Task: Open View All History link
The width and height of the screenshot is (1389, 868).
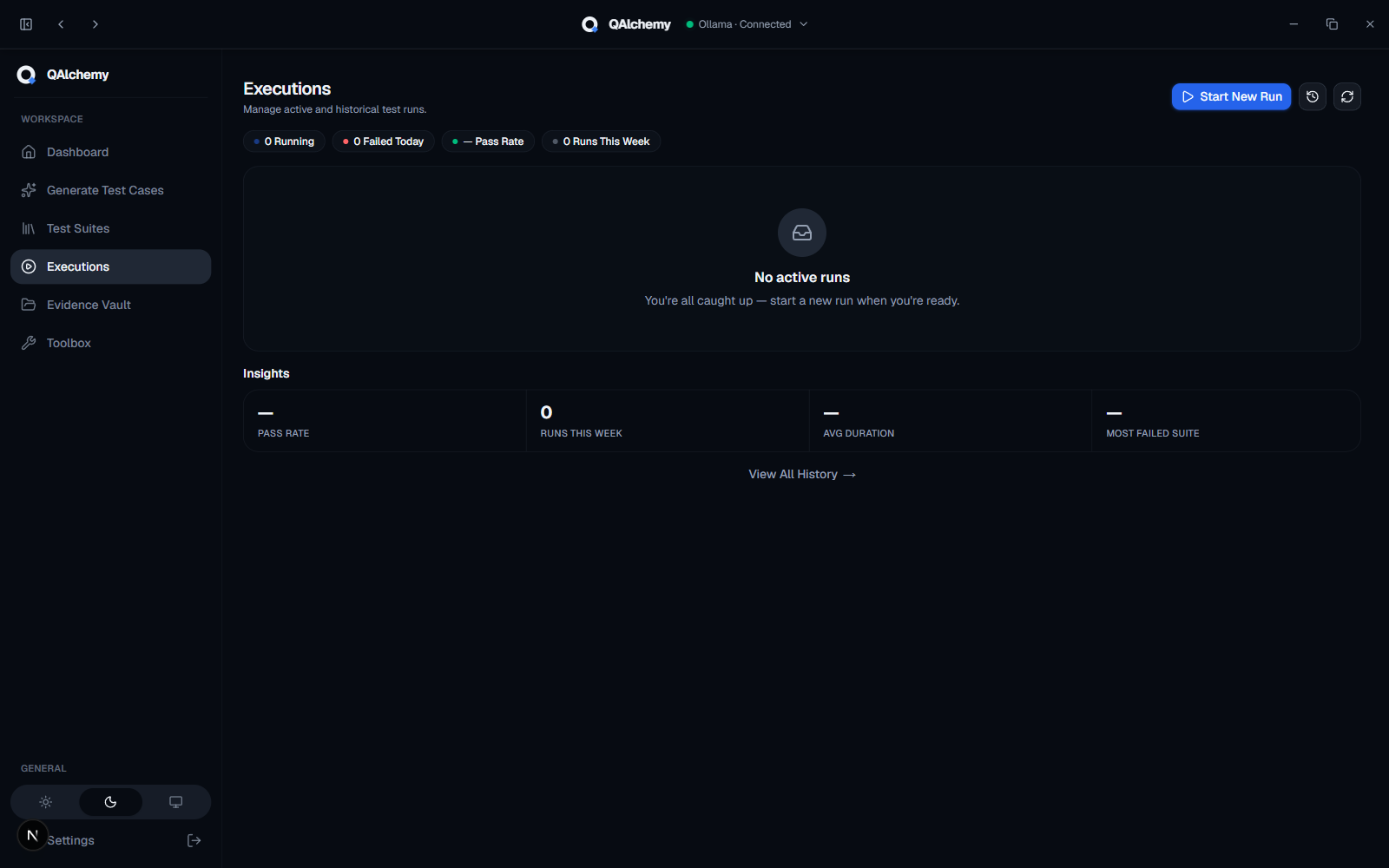Action: [802, 474]
